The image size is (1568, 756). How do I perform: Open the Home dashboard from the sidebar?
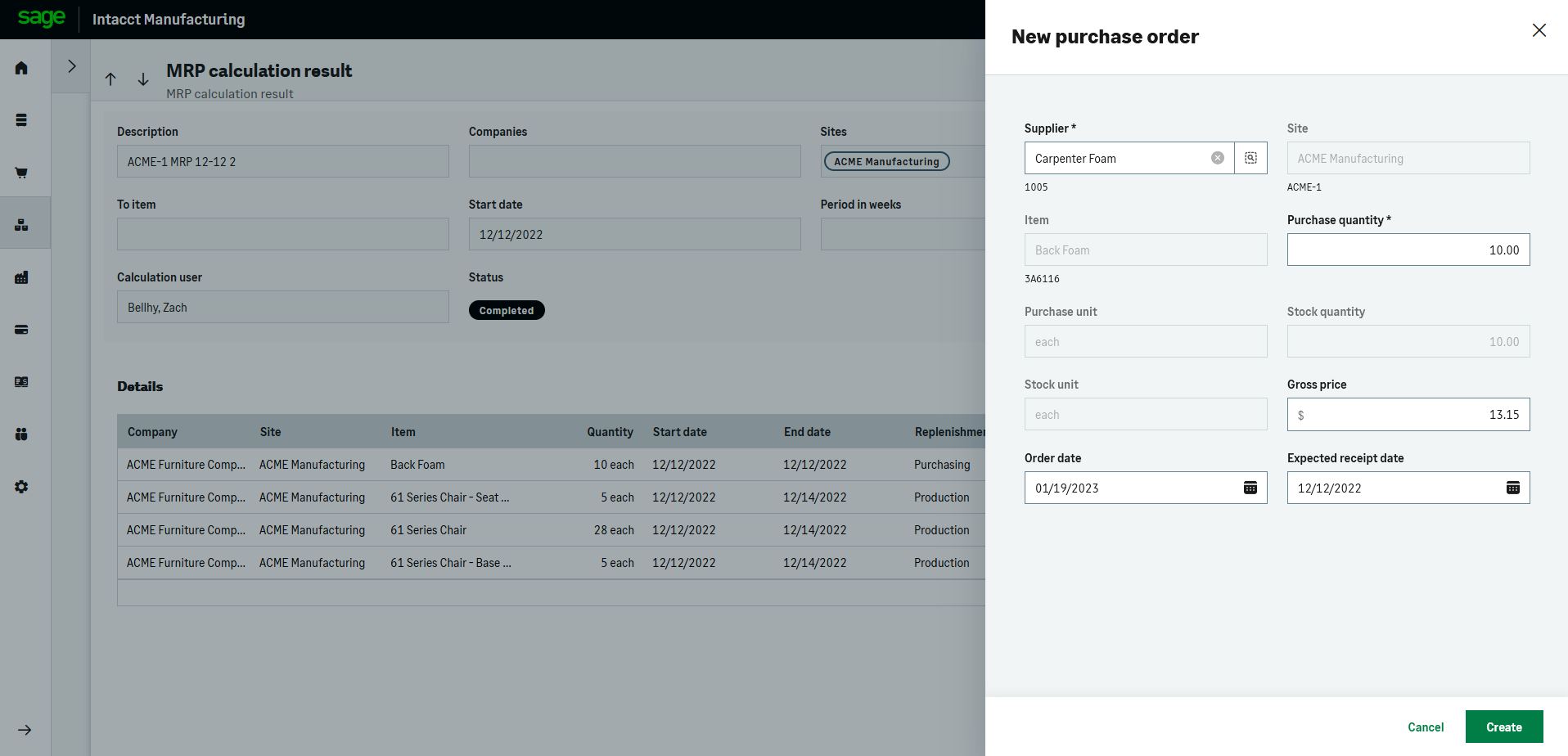point(20,67)
